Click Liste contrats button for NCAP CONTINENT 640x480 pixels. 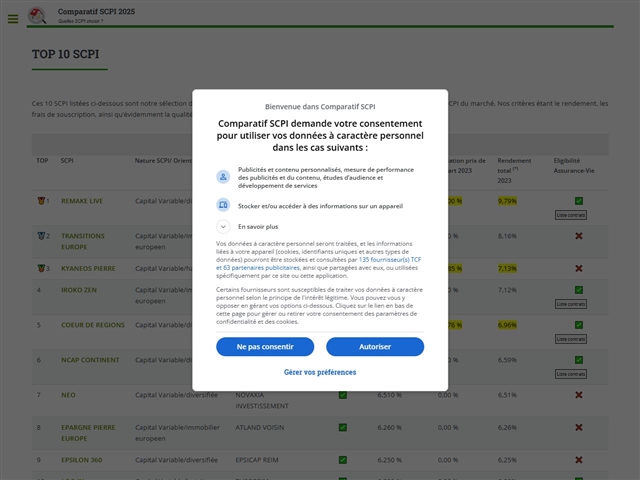(x=571, y=374)
